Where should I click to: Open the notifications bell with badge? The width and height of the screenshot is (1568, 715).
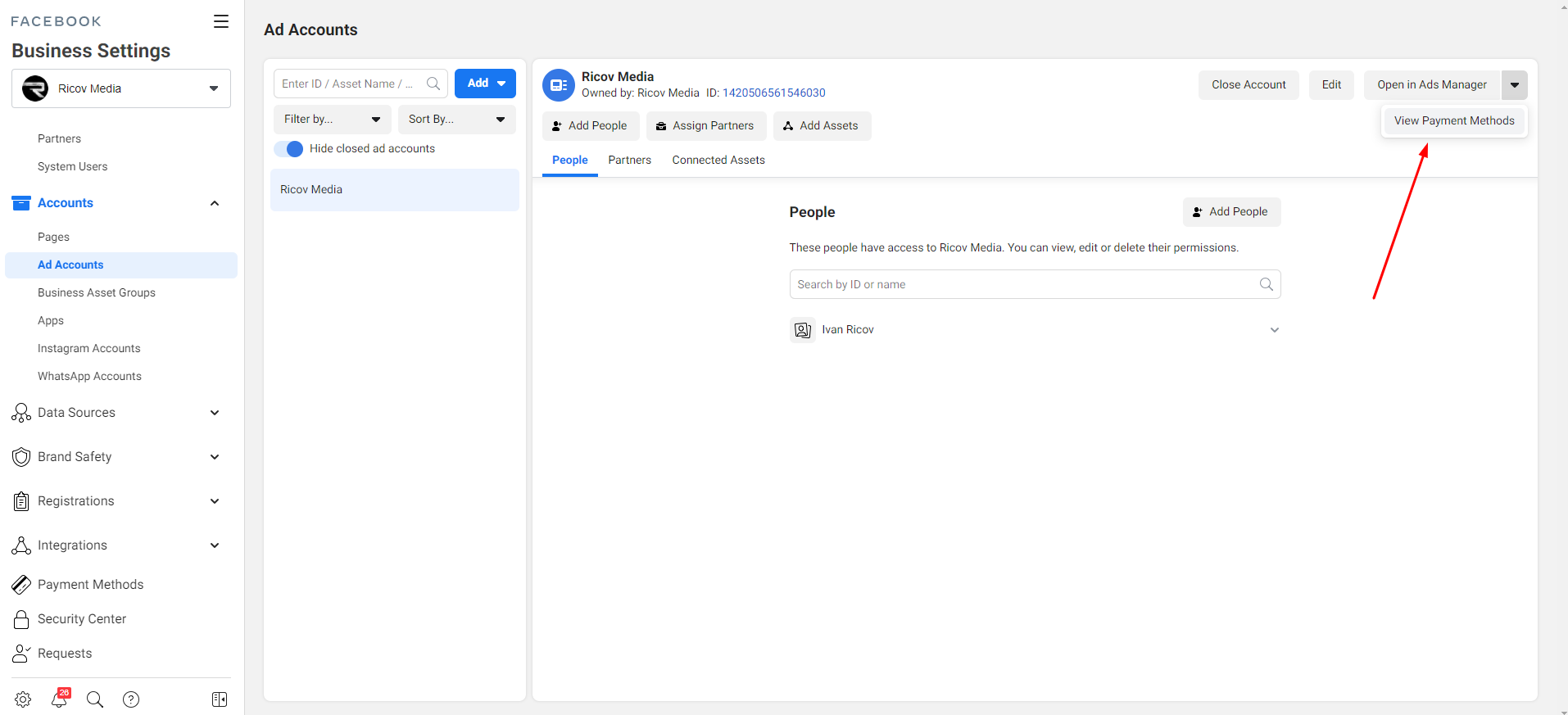coord(60,699)
